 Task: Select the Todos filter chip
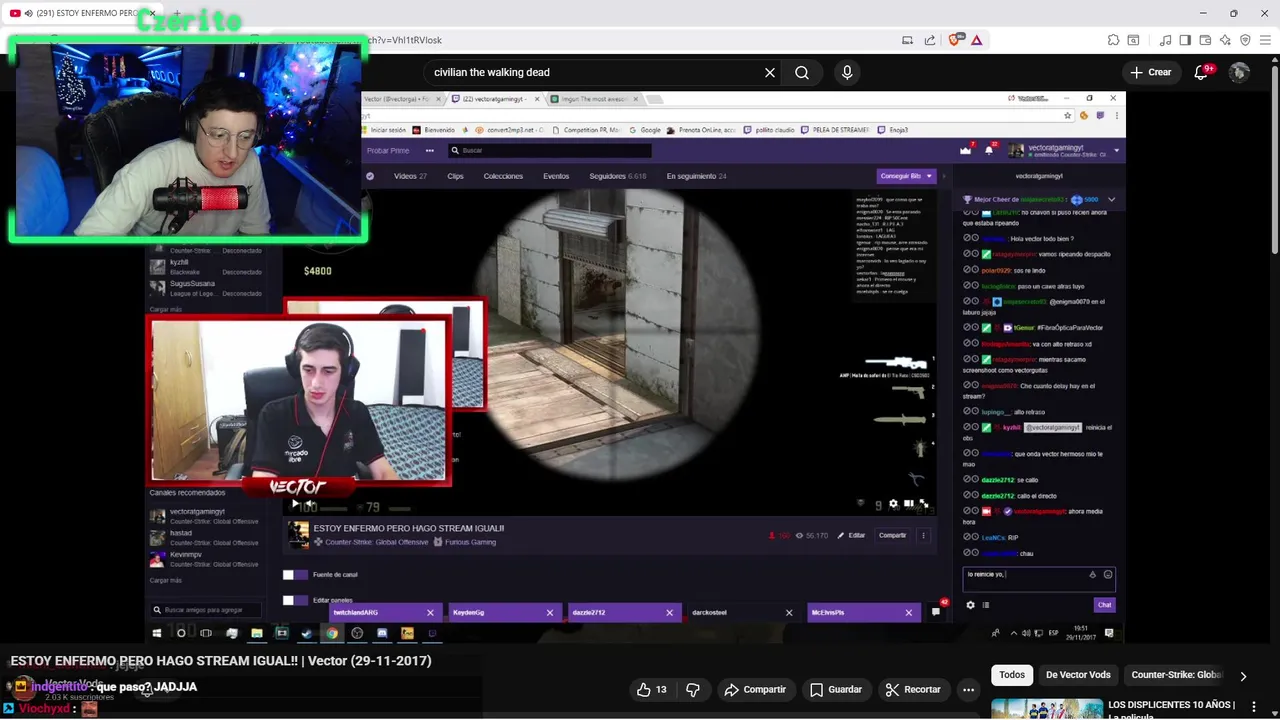coord(1012,675)
